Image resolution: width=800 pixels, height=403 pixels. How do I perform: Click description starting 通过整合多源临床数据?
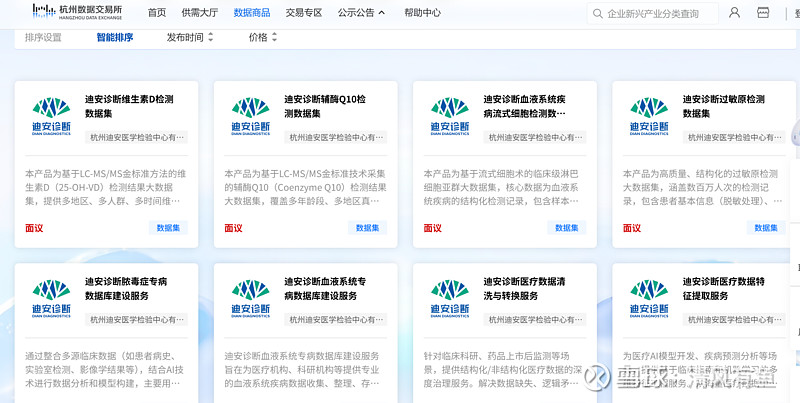pos(106,369)
